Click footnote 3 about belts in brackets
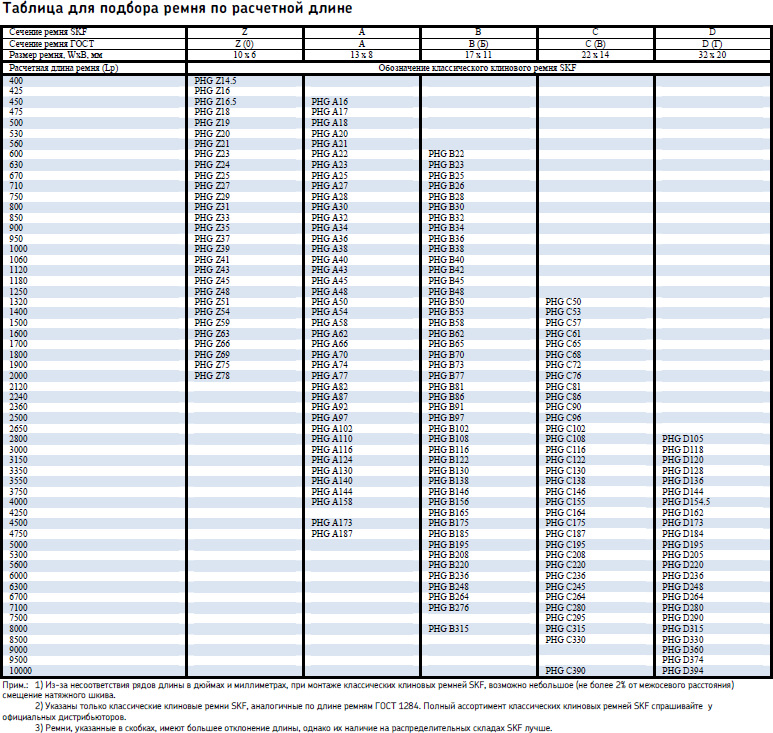773x733 pixels. [x=293, y=728]
